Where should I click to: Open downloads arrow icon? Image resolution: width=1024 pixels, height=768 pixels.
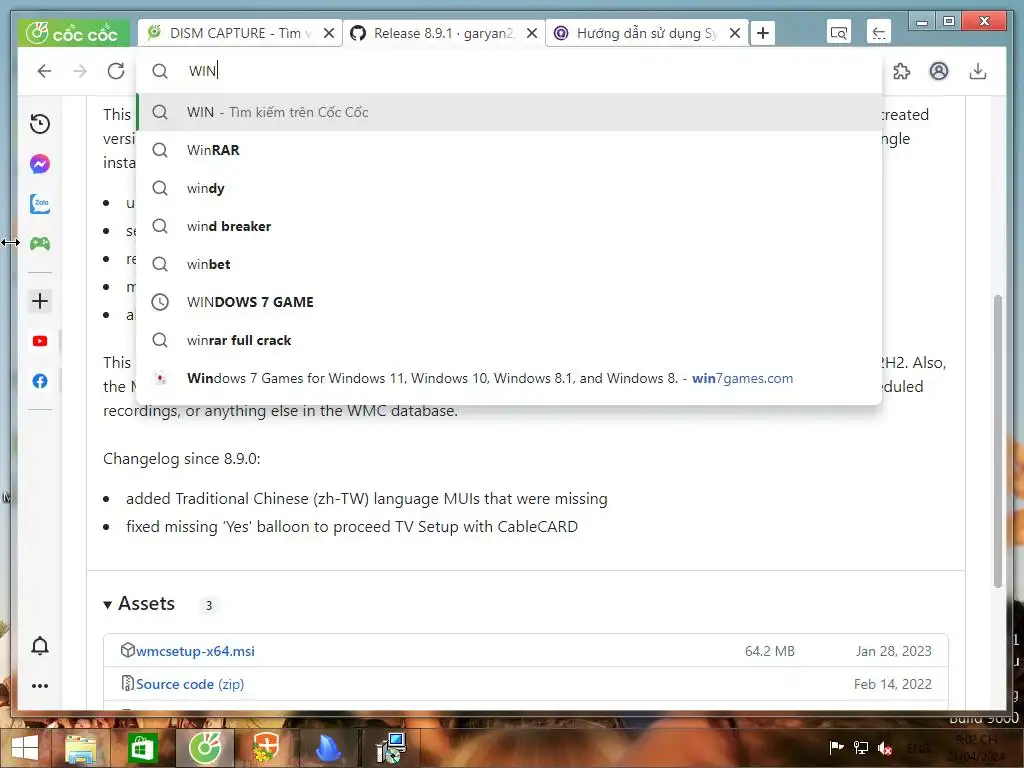(x=978, y=71)
